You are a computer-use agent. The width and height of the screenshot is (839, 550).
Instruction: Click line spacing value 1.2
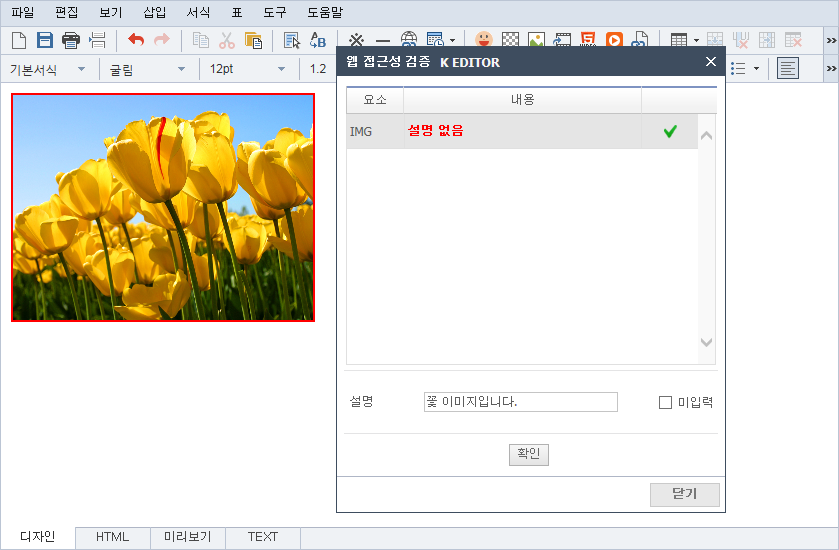pyautogui.click(x=318, y=69)
